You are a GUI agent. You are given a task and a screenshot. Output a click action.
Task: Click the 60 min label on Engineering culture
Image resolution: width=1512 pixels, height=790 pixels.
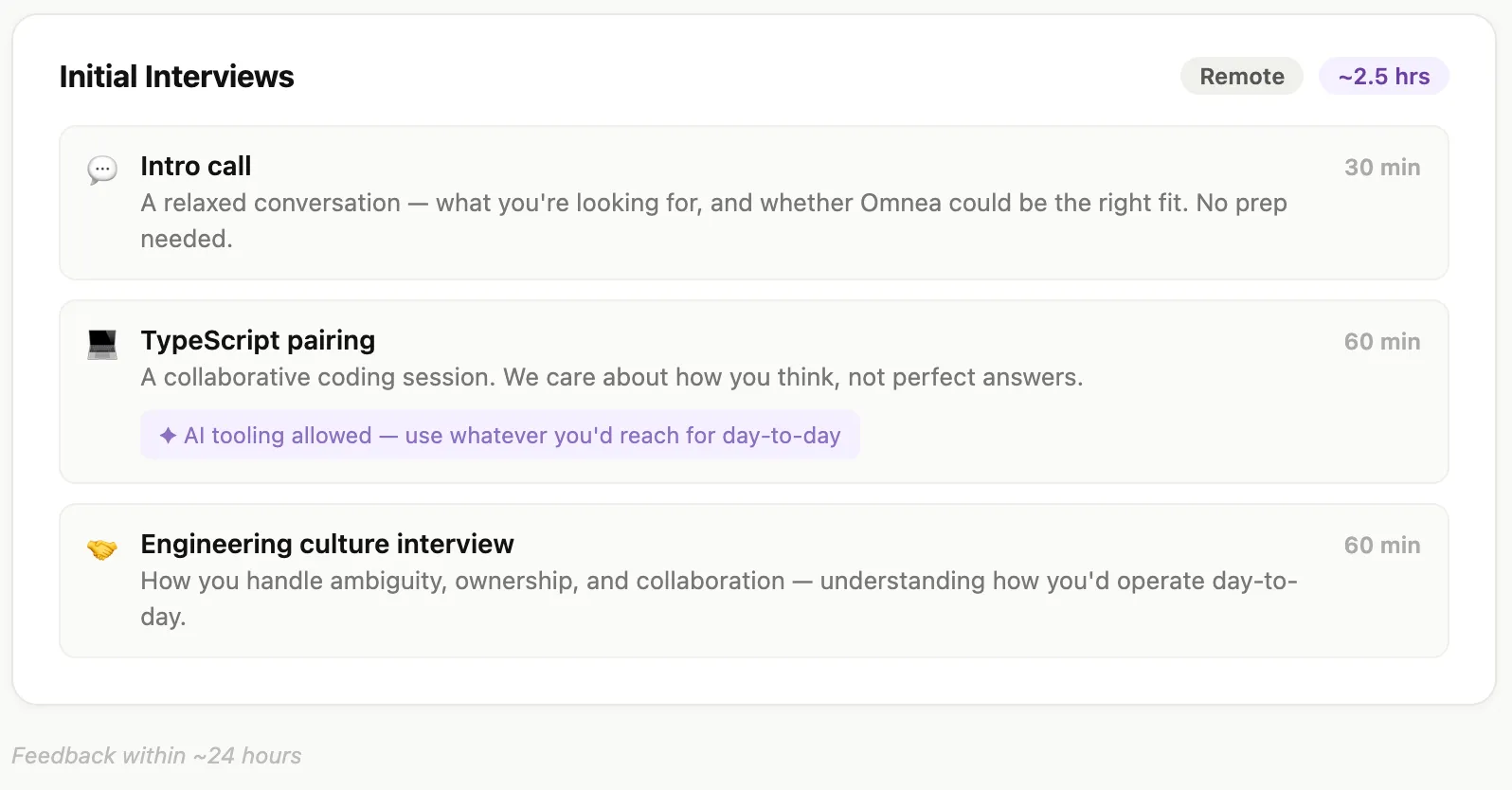tap(1382, 546)
